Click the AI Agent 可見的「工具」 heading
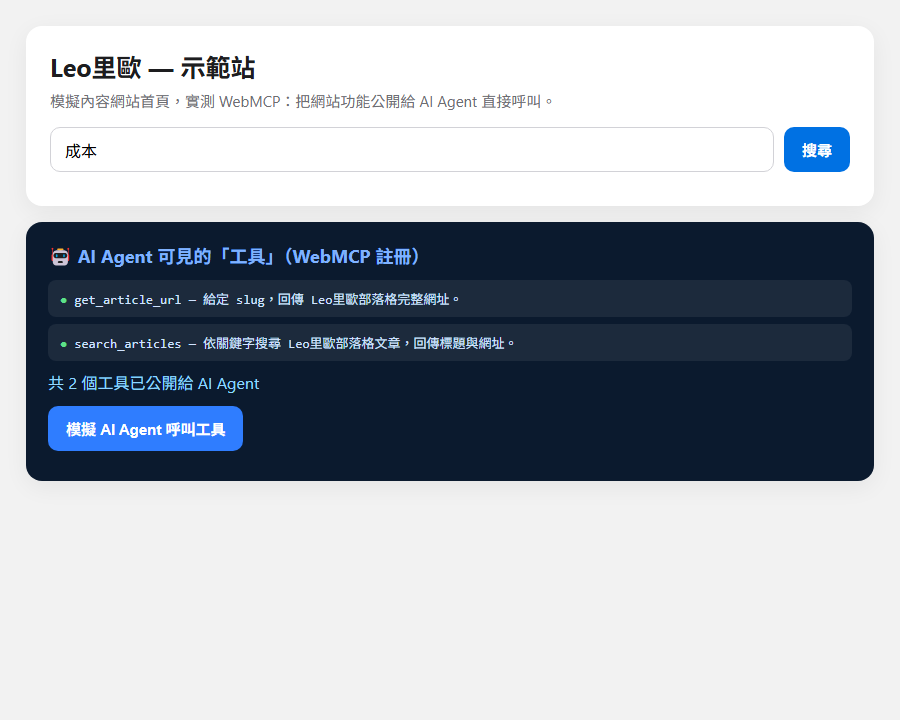Viewport: 900px width, 720px height. (249, 257)
